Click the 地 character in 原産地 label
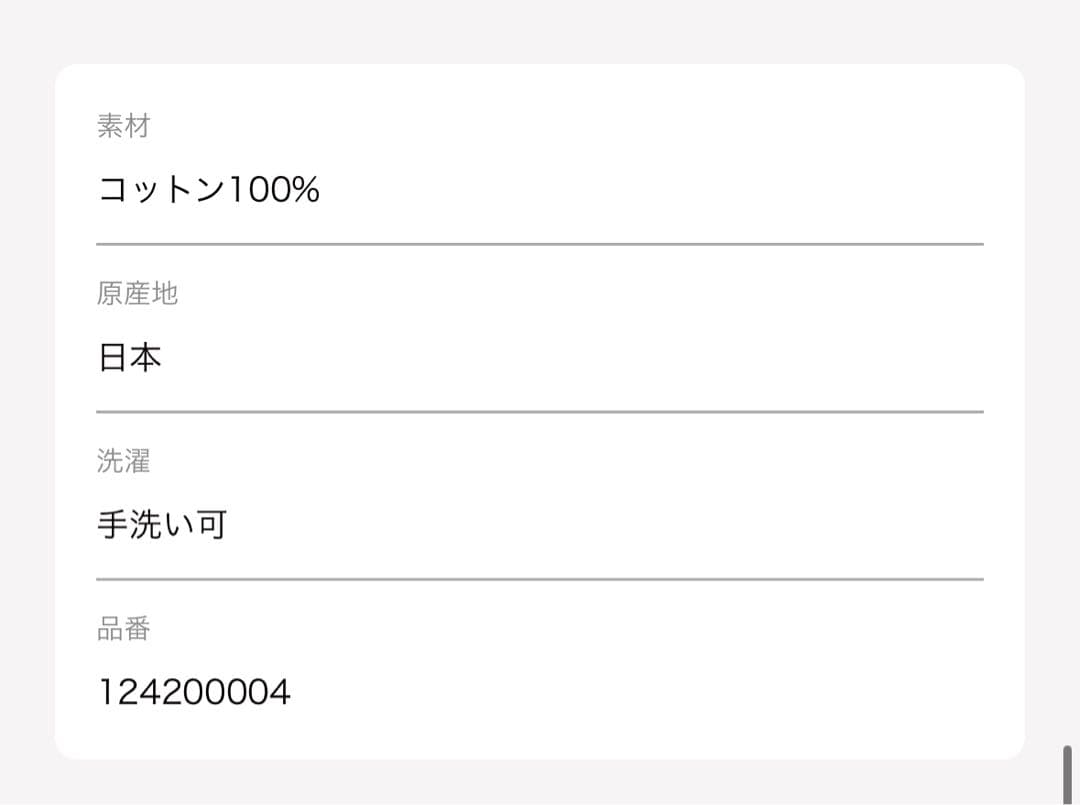This screenshot has height=805, width=1080. pos(165,293)
